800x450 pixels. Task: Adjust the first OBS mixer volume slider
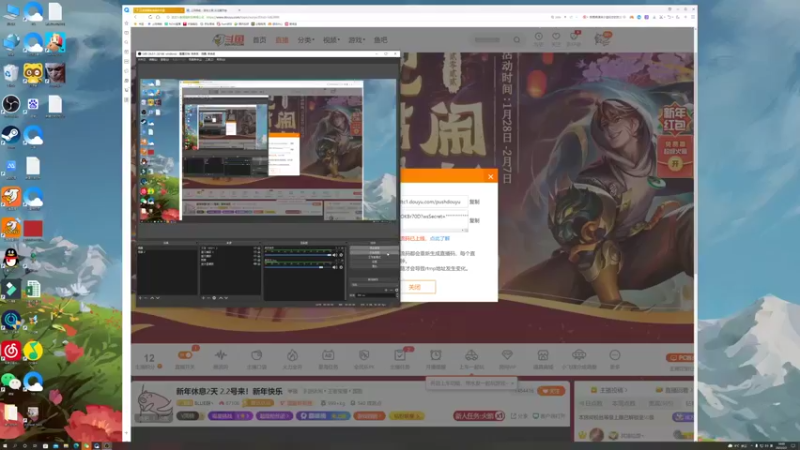pyautogui.click(x=298, y=255)
